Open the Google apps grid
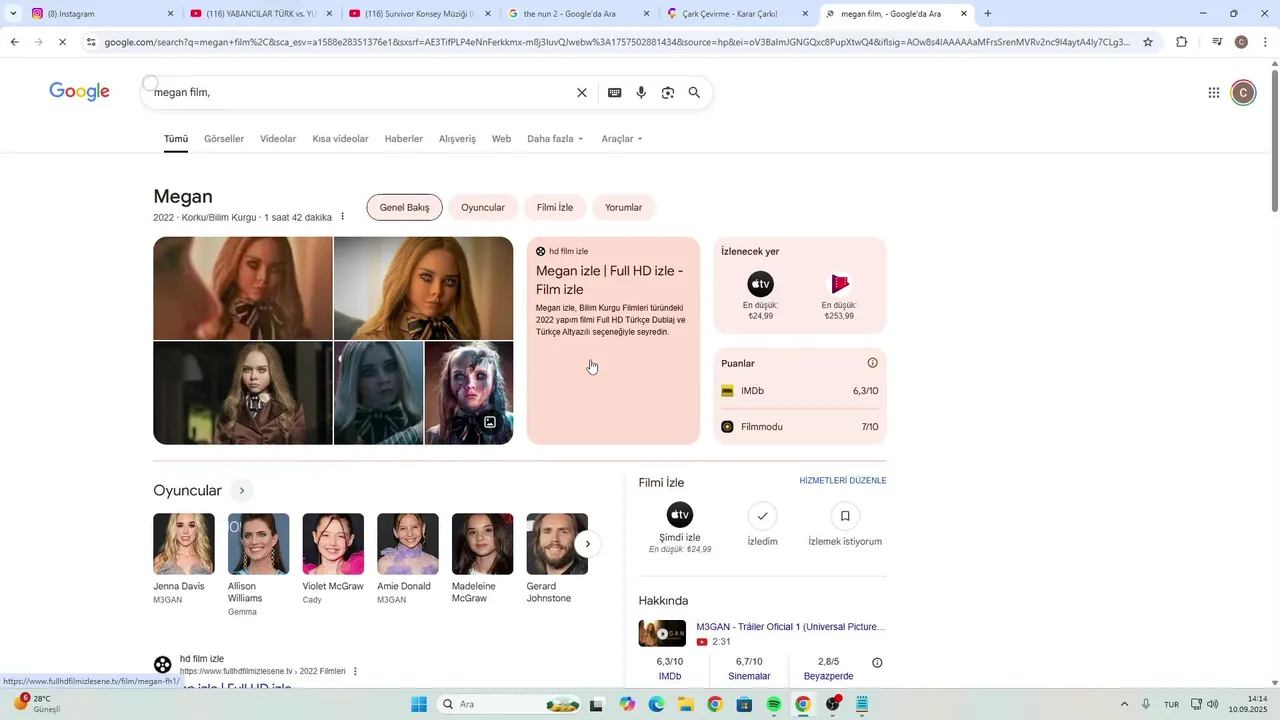The height and width of the screenshot is (720, 1280). point(1214,93)
